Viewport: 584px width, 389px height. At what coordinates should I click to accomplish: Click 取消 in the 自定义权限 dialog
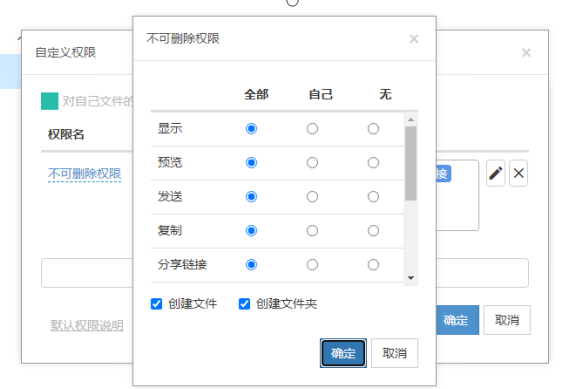pos(507,320)
